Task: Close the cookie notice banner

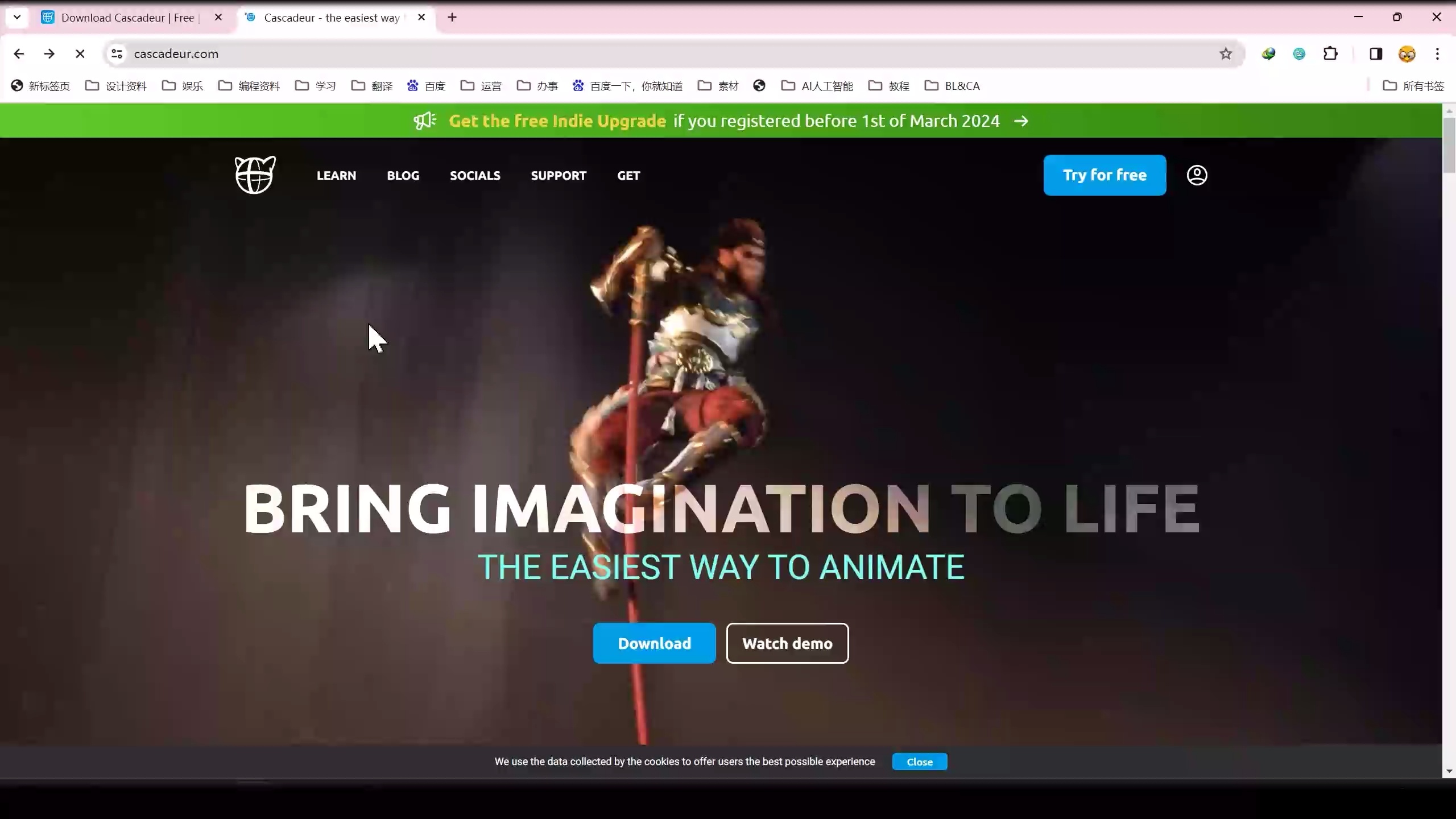Action: (919, 762)
